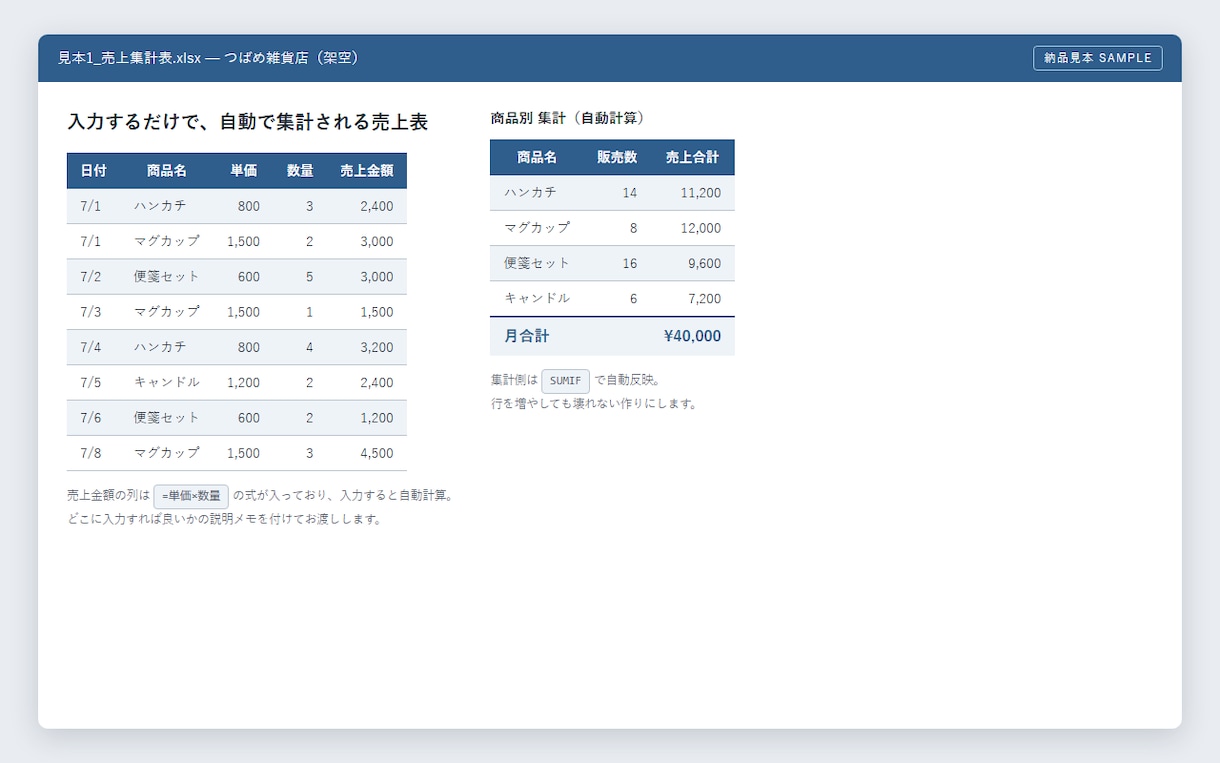
Task: Click the 納品見本 SAMPLE badge
Action: 1097,58
